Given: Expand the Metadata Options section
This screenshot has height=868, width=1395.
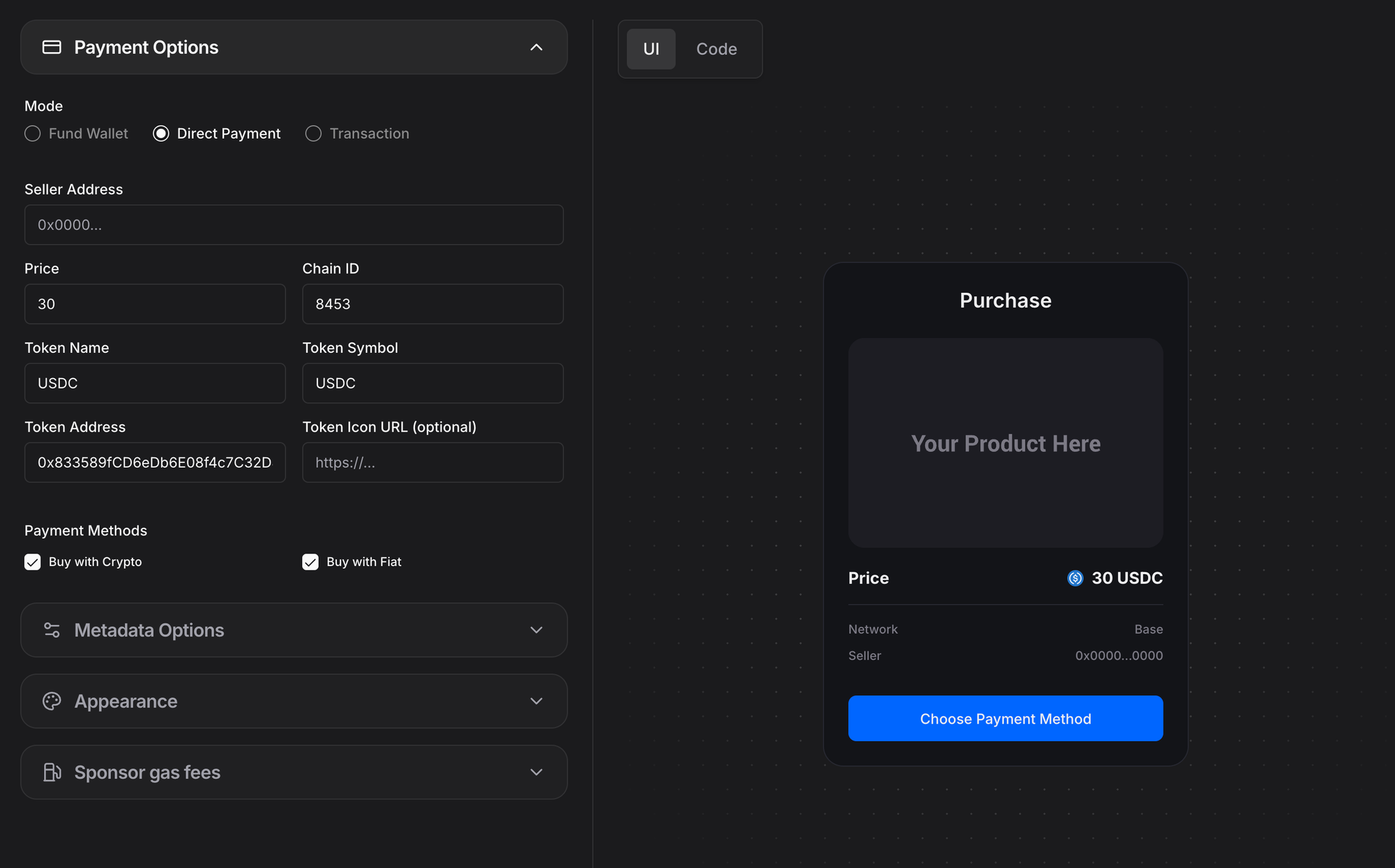Looking at the screenshot, I should (536, 630).
